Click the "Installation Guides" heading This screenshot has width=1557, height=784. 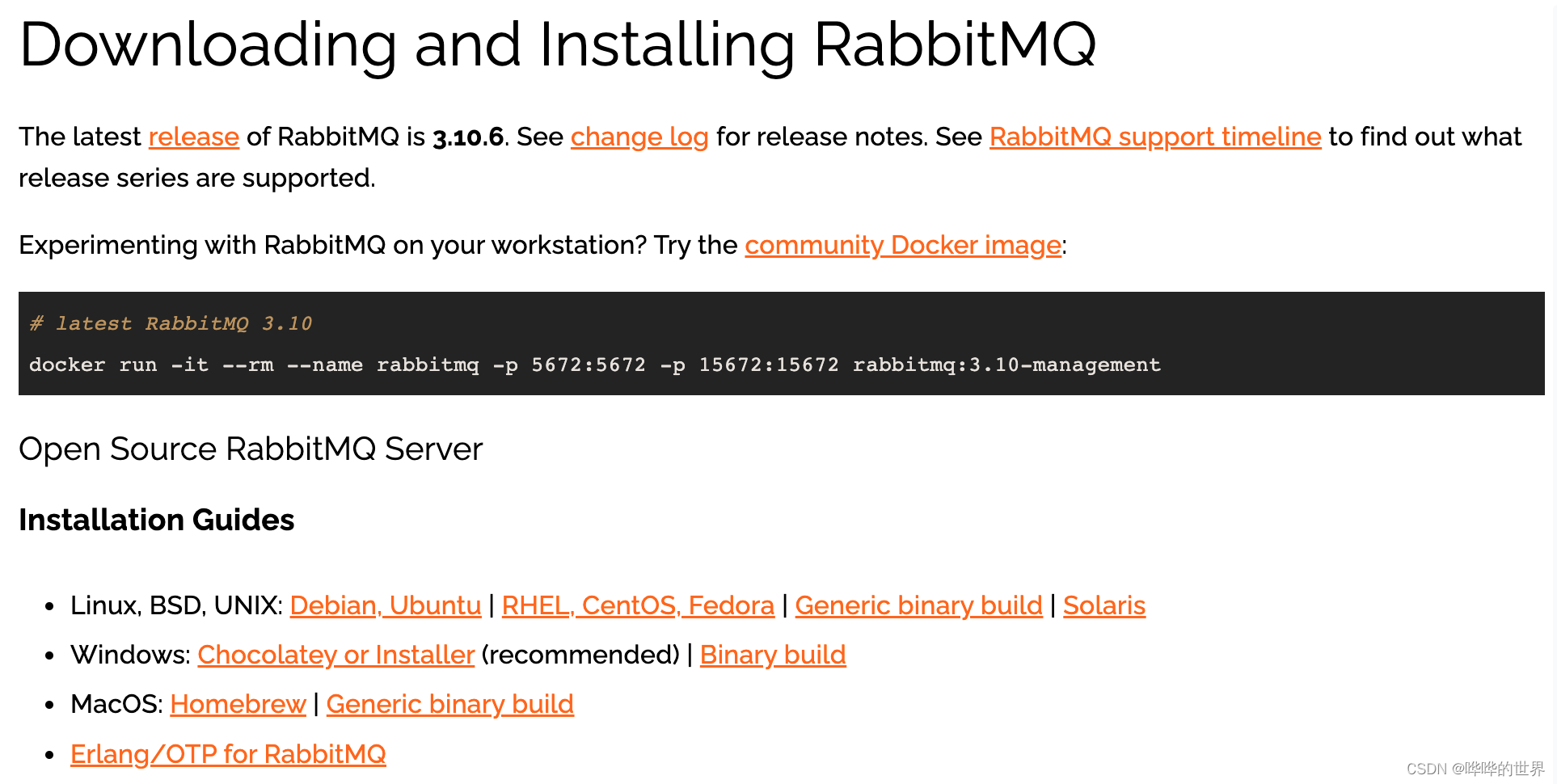point(156,521)
